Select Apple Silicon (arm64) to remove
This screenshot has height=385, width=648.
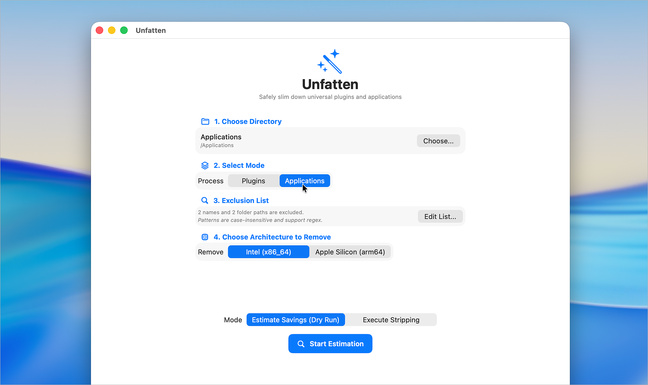pyautogui.click(x=350, y=252)
